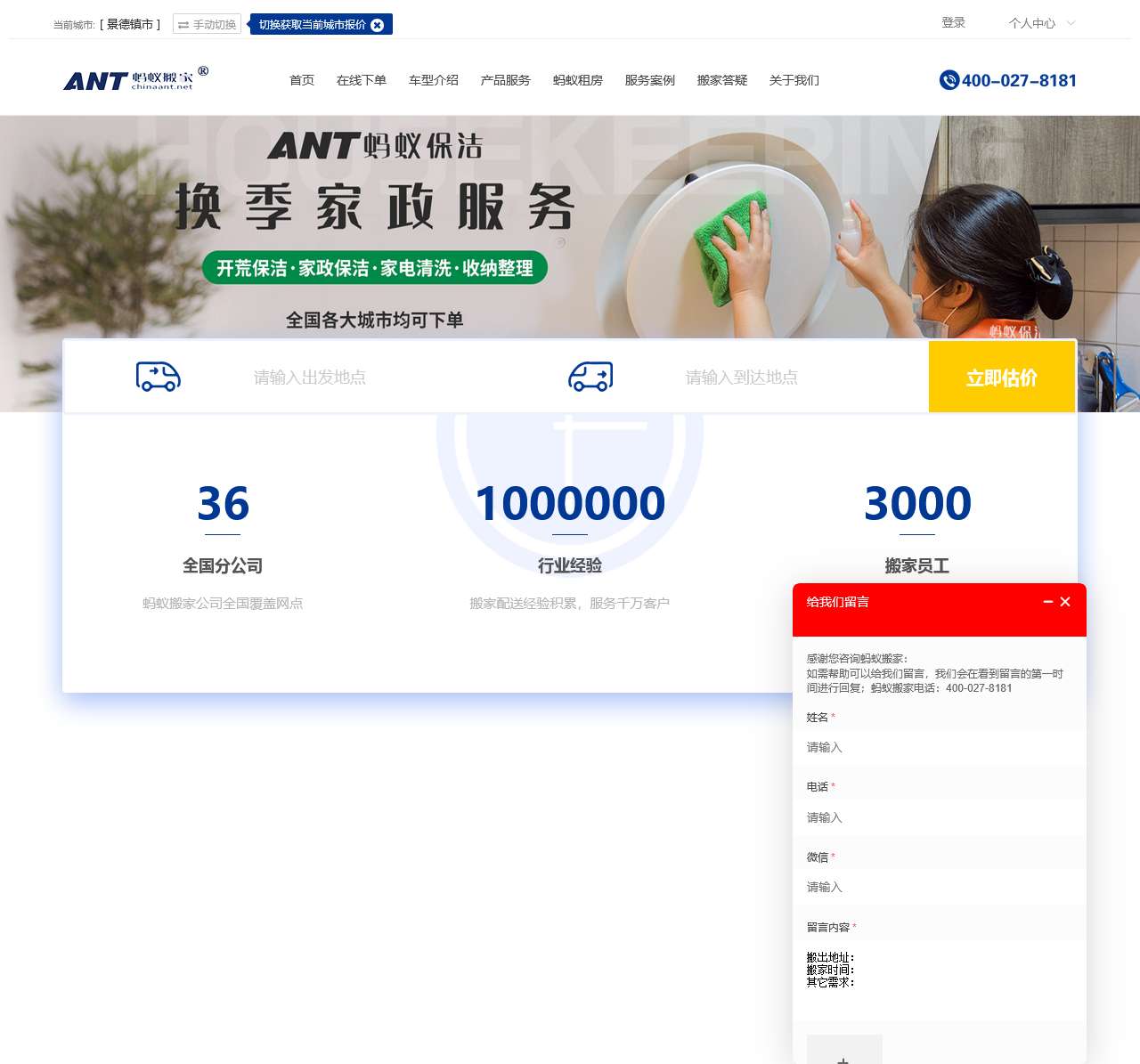Go to 首页 in the navigation

click(x=302, y=80)
